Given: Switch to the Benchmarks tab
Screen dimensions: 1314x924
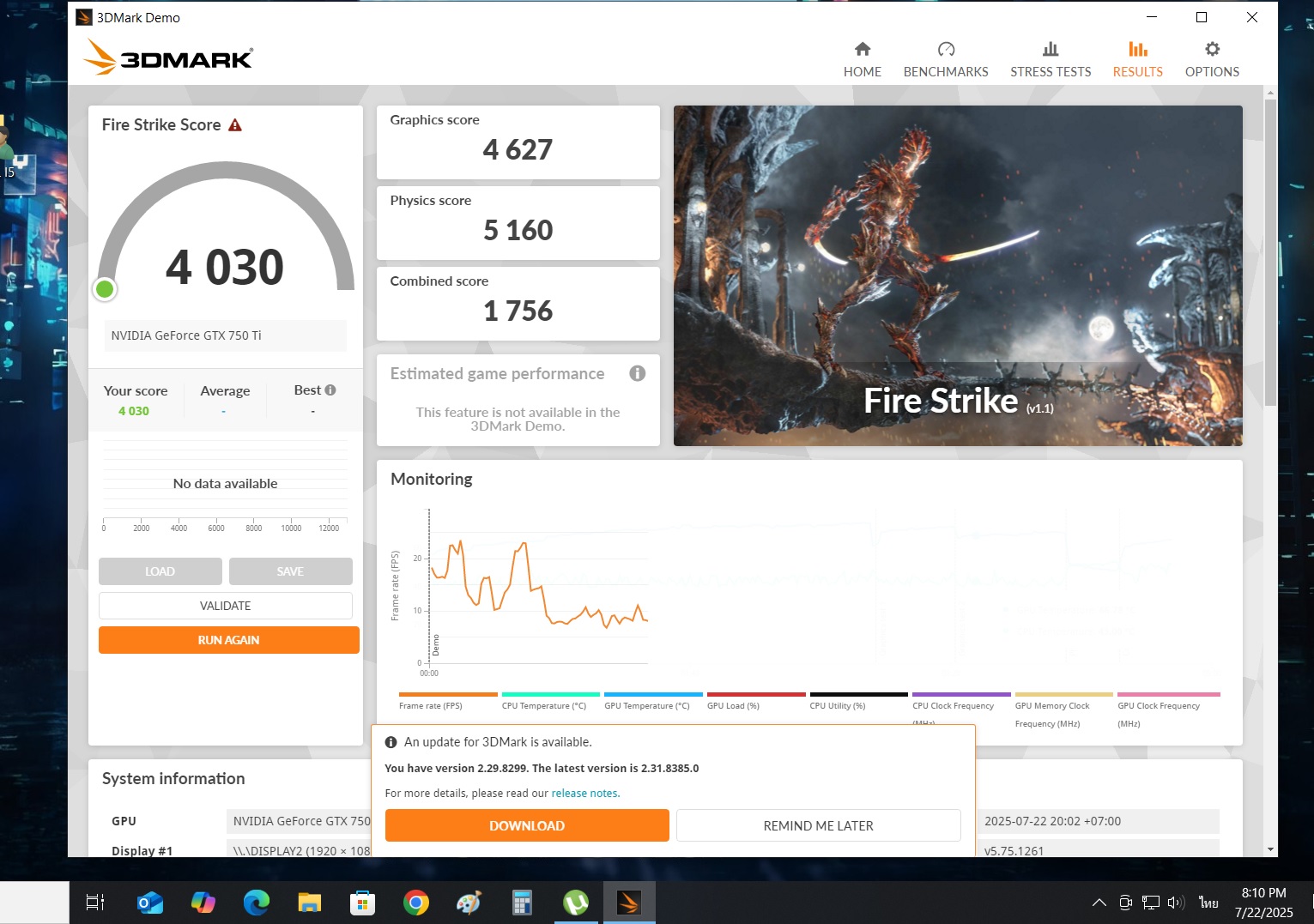Looking at the screenshot, I should click(x=945, y=59).
